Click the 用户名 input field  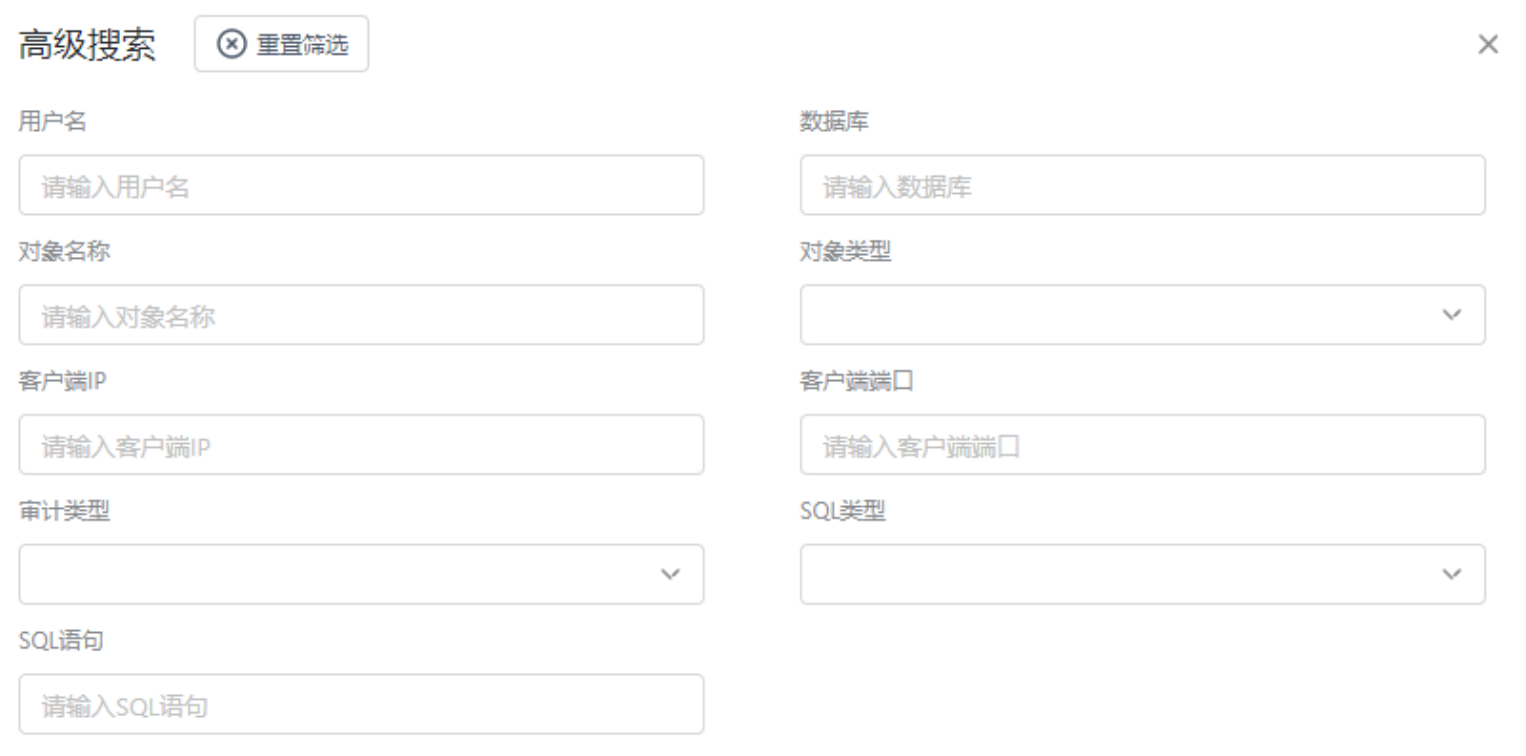coord(360,184)
